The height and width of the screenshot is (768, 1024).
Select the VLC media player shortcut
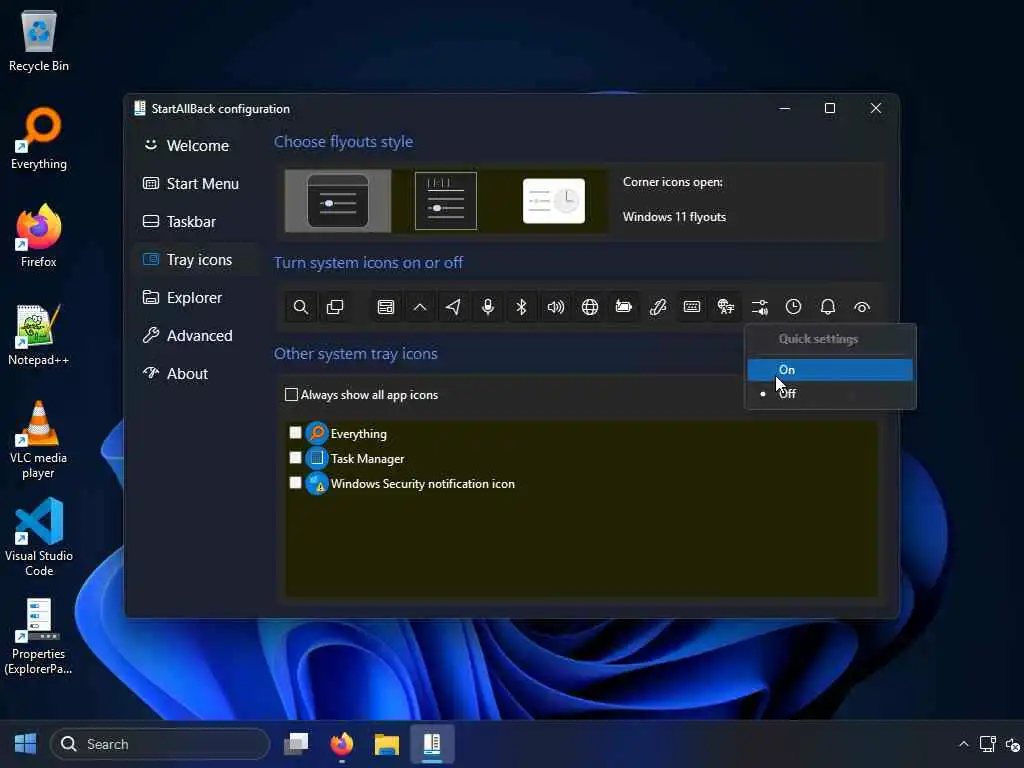point(39,440)
